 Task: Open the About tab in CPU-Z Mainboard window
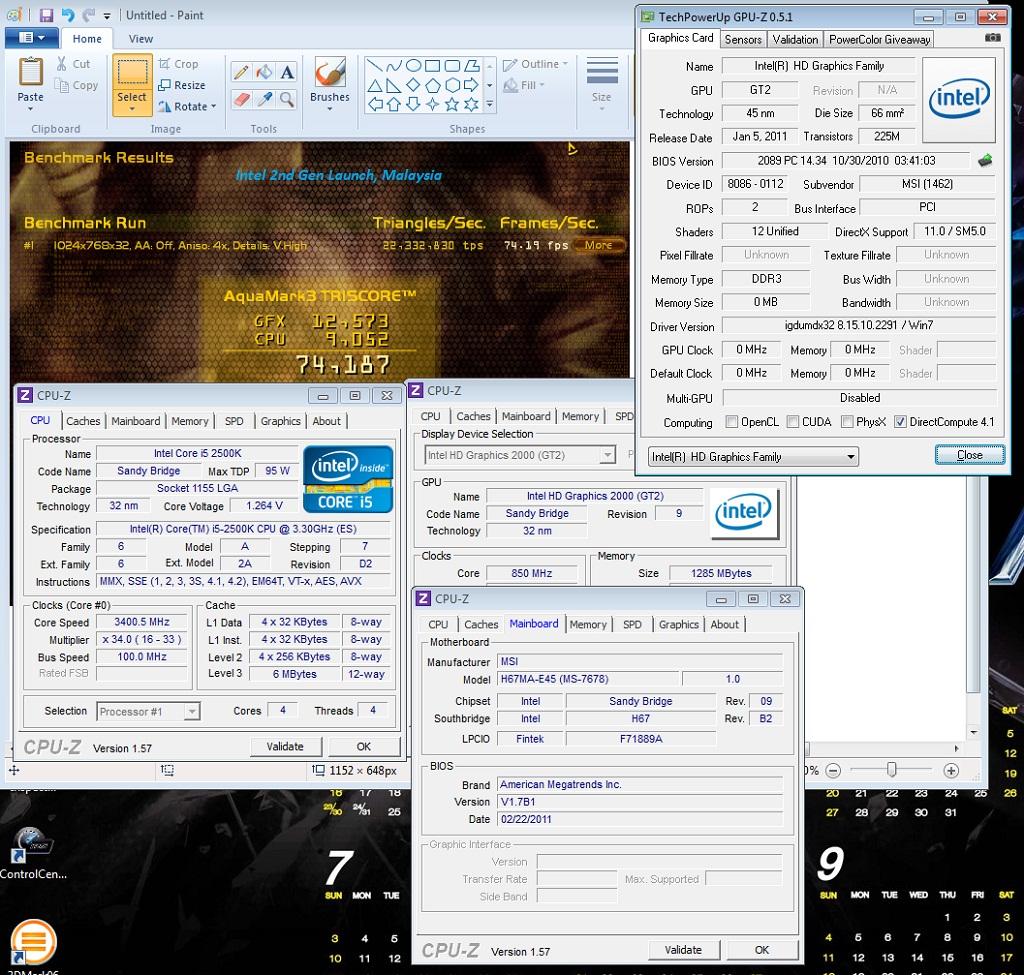724,624
